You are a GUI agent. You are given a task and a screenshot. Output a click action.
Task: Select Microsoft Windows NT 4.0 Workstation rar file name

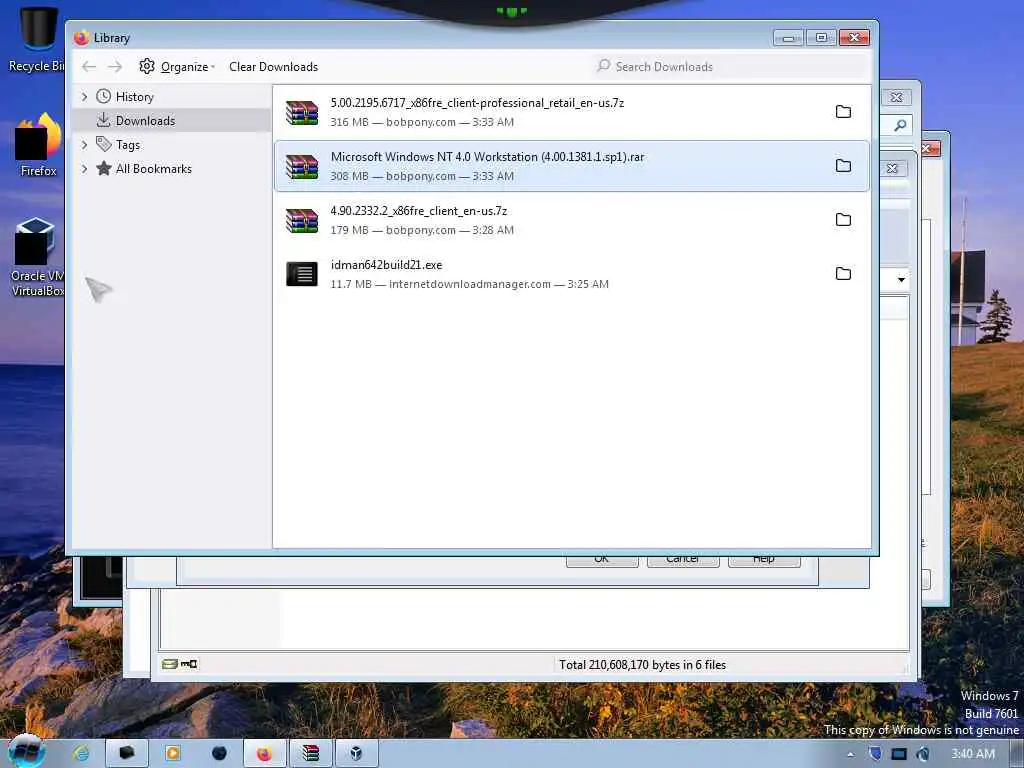(x=487, y=157)
